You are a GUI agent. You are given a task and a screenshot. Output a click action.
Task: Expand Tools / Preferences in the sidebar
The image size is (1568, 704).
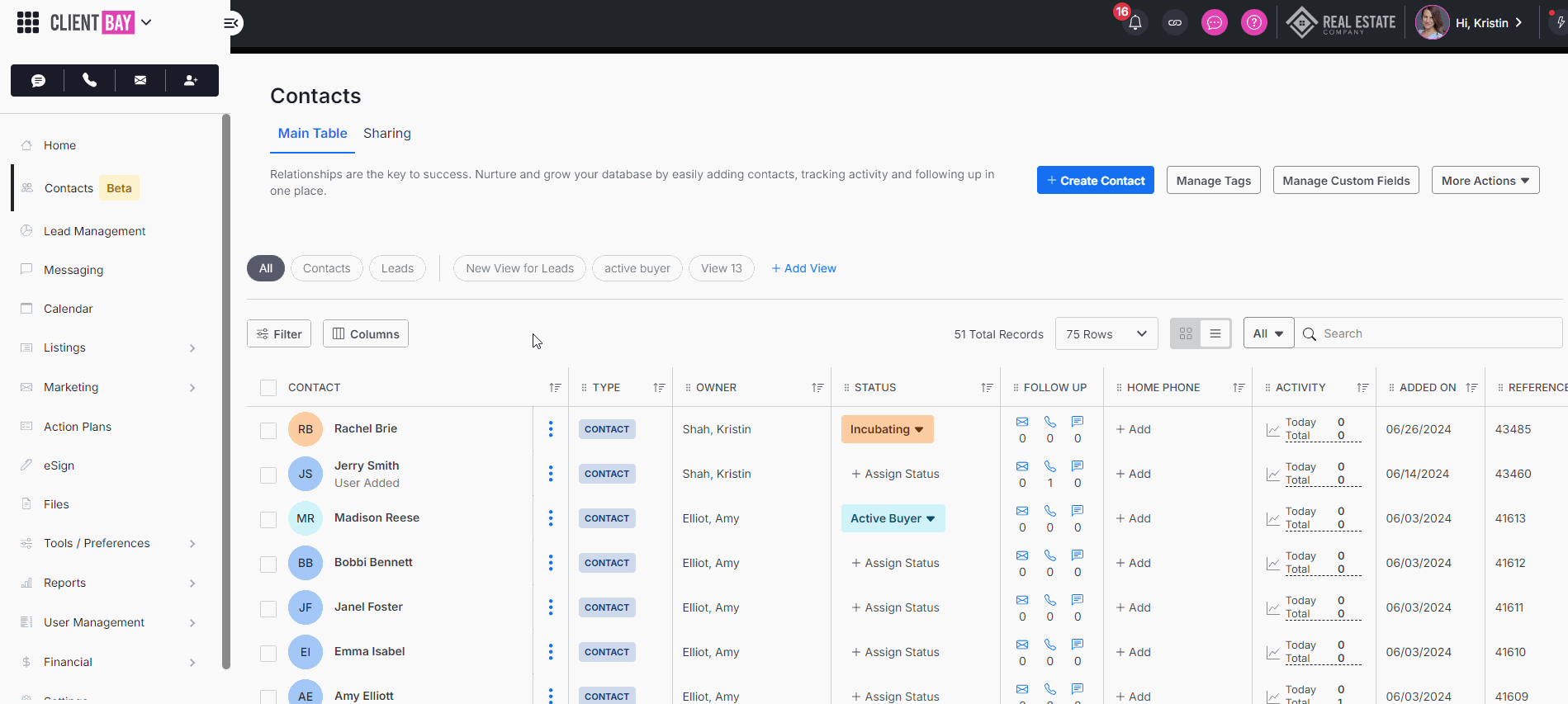tap(192, 544)
